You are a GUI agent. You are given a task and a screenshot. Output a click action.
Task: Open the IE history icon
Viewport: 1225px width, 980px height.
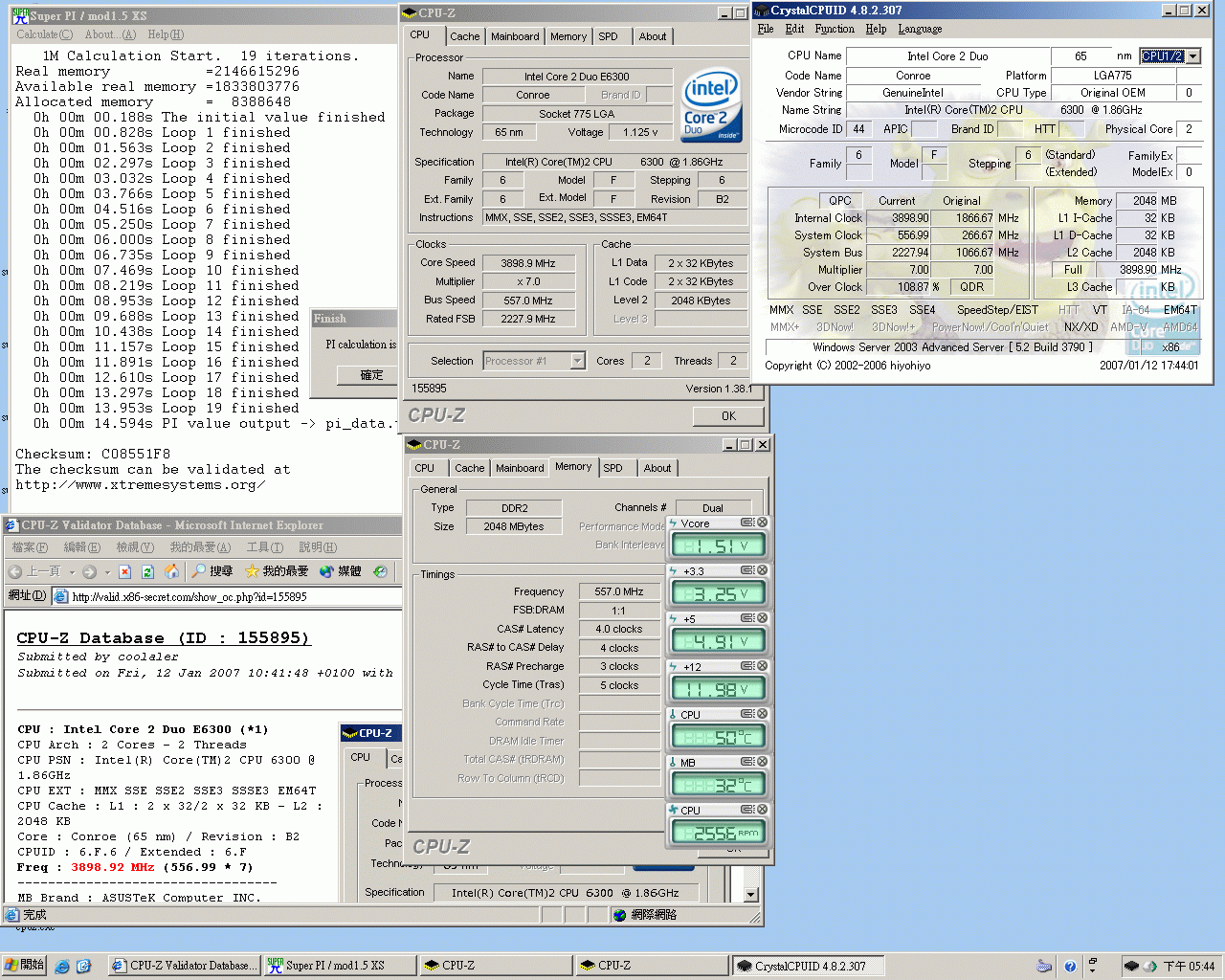point(380,571)
